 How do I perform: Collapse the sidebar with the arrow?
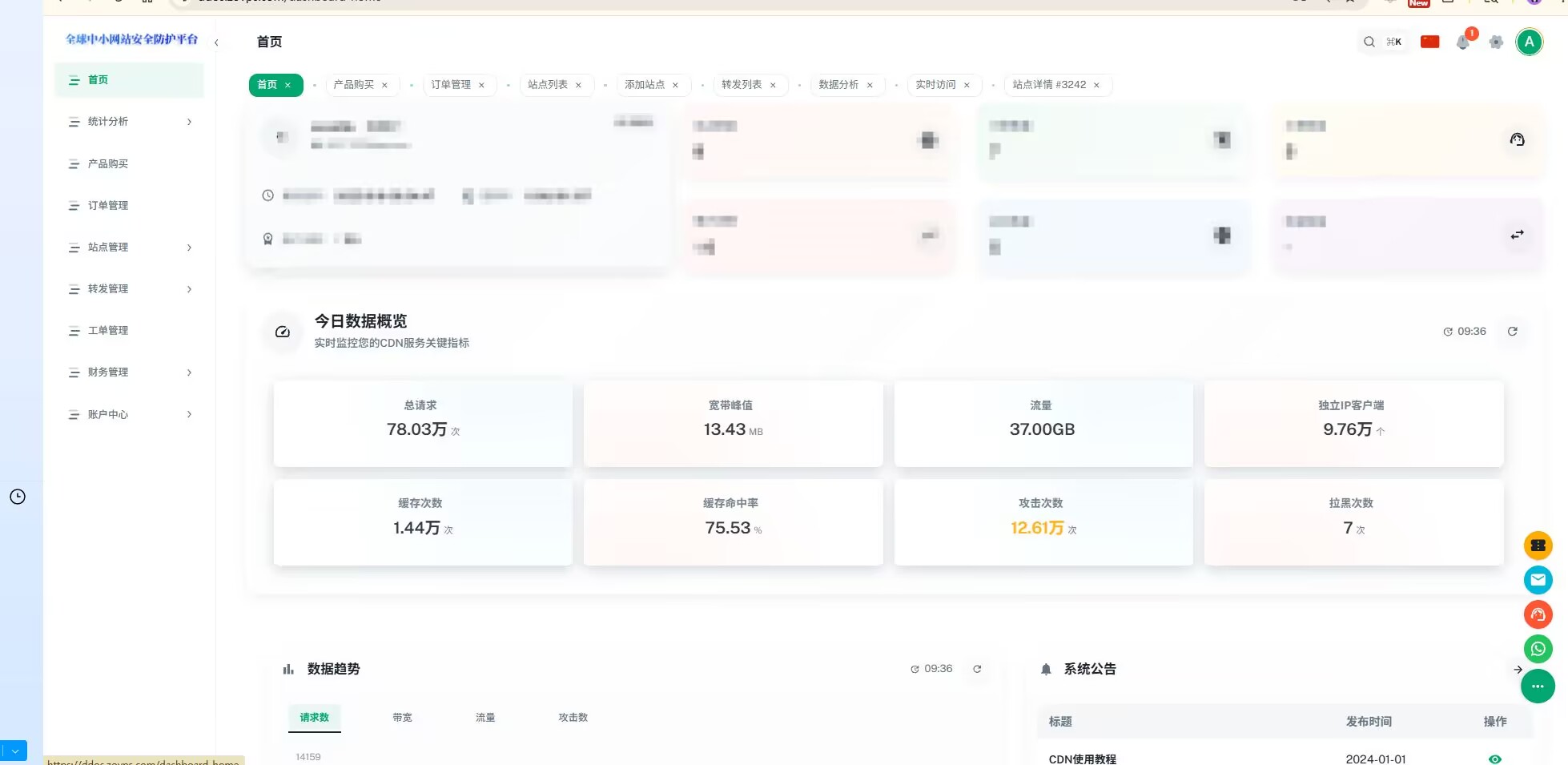click(x=216, y=42)
